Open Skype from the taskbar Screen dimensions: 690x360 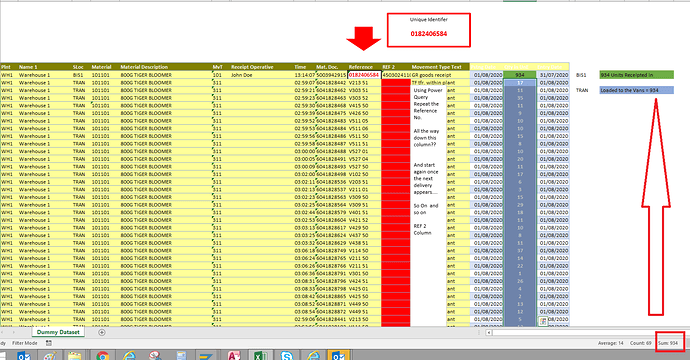click(x=287, y=355)
